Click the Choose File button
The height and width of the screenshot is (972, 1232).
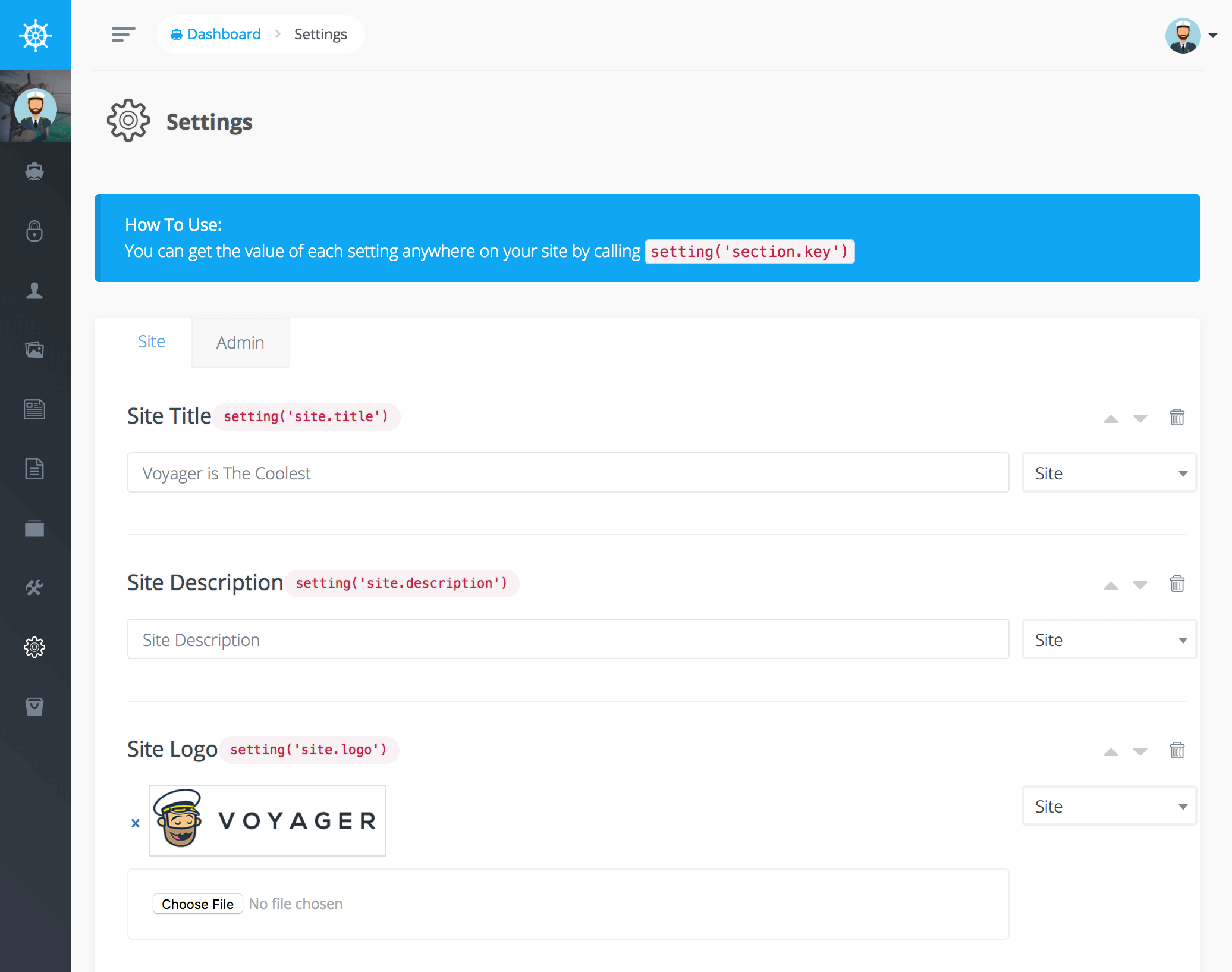tap(197, 904)
